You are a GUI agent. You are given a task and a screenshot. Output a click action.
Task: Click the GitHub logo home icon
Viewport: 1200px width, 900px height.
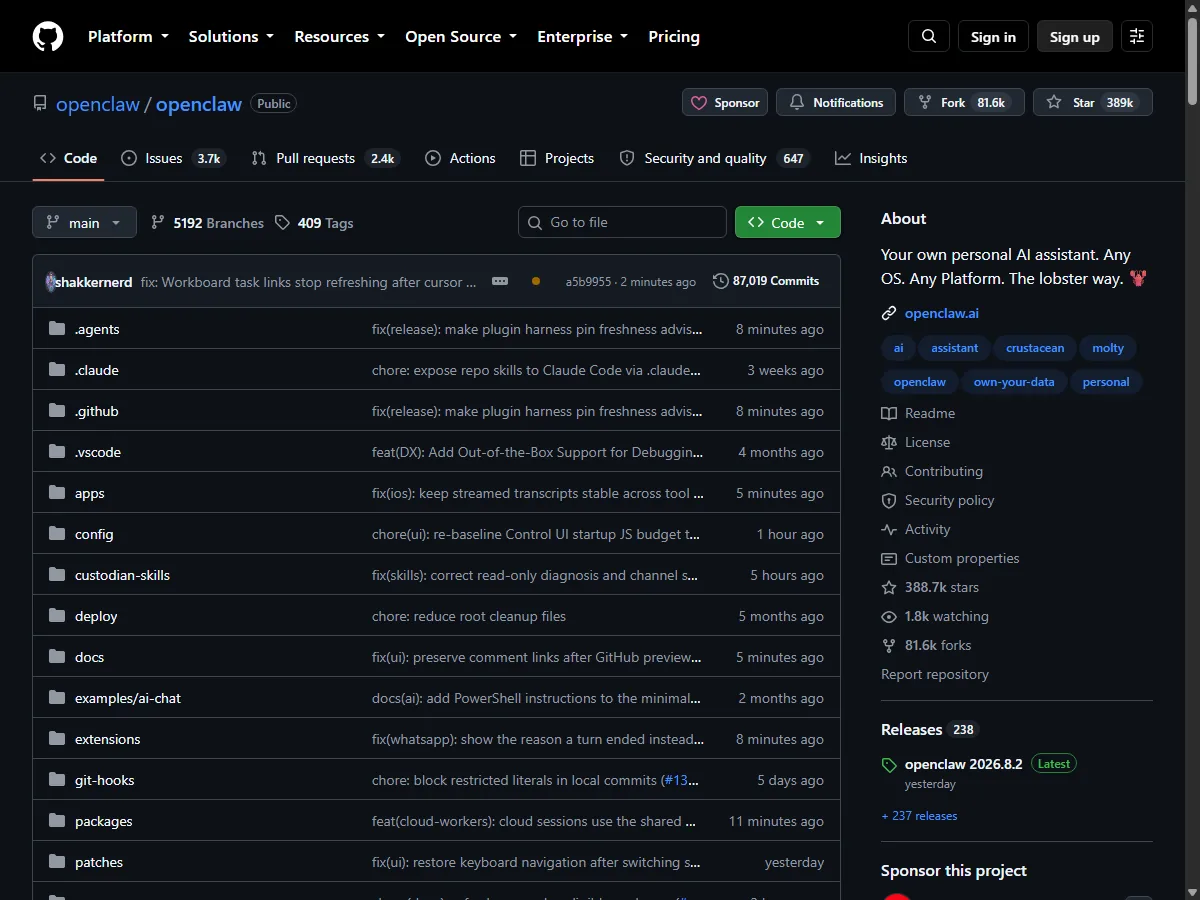(x=48, y=36)
